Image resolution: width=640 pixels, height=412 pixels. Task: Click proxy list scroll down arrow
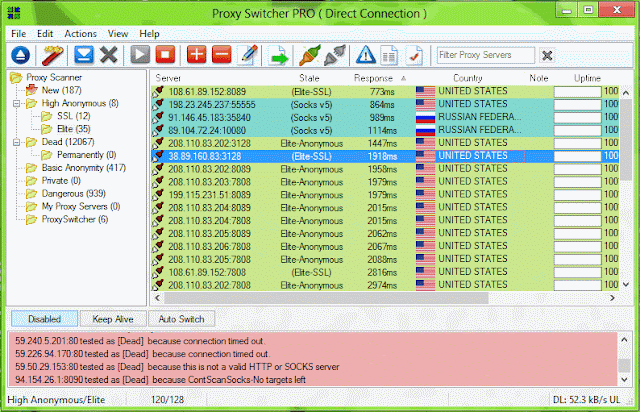tap(626, 285)
